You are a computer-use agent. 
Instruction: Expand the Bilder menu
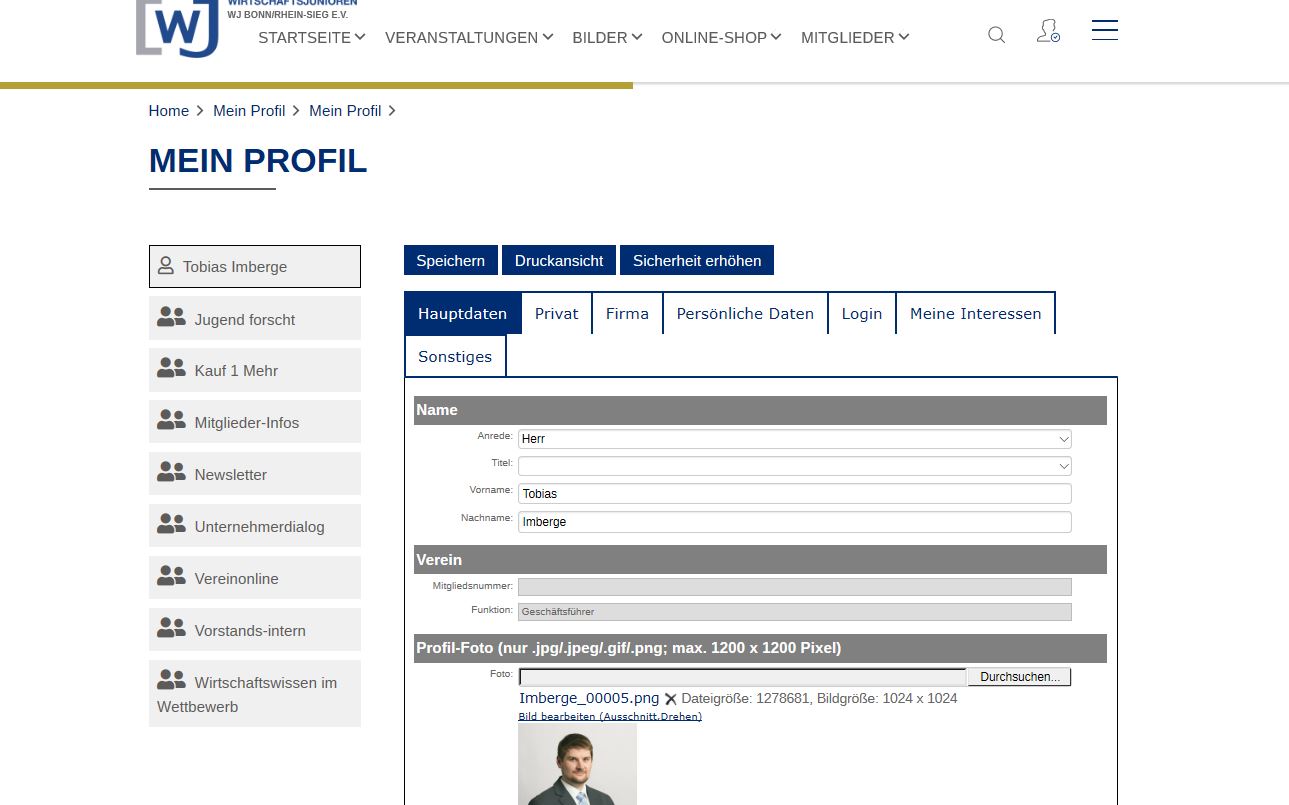point(607,37)
